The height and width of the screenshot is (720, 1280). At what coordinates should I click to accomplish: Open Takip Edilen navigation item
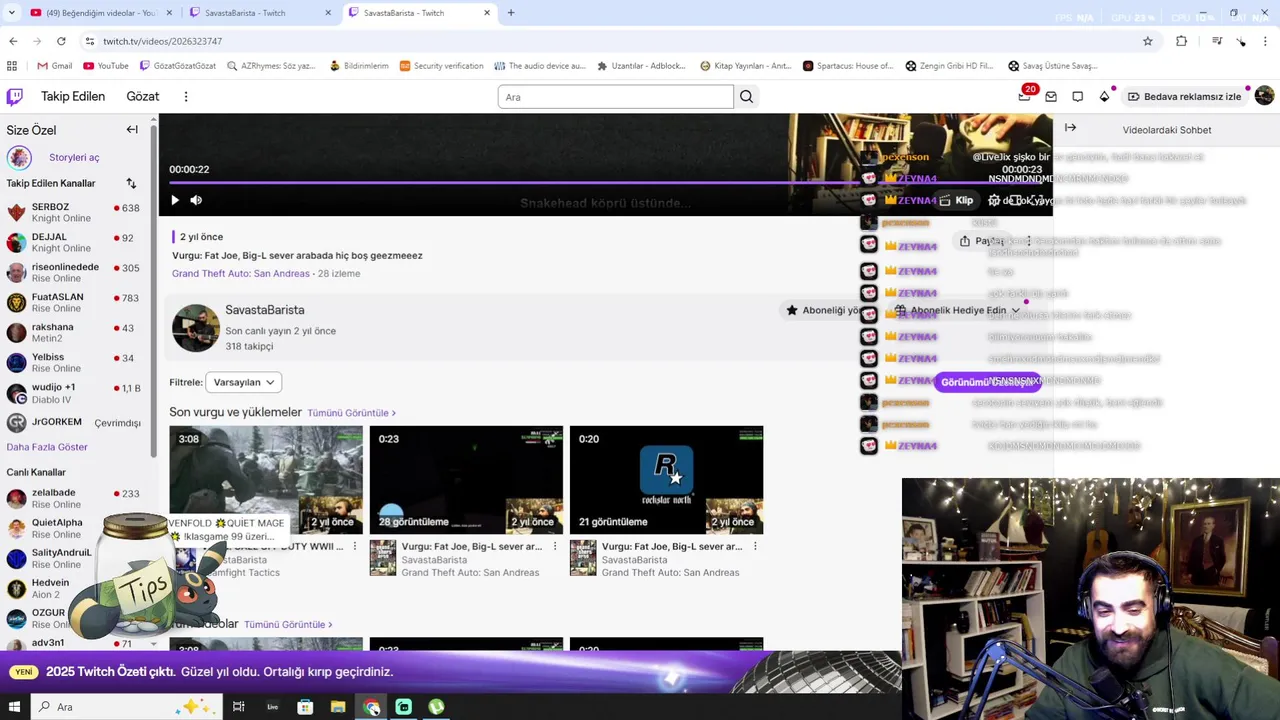pos(73,96)
